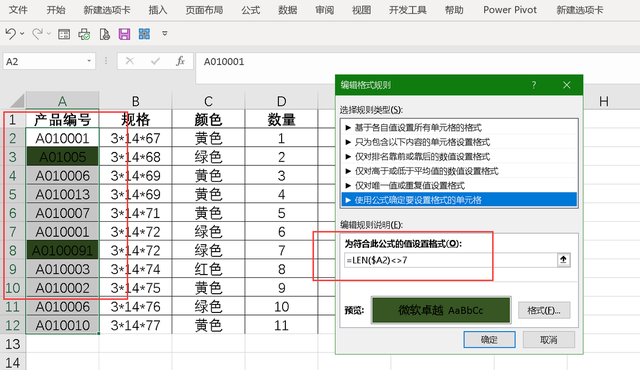Image resolution: width=640 pixels, height=370 pixels.
Task: Switch to the 开发工具 ribbon tab
Action: (408, 10)
